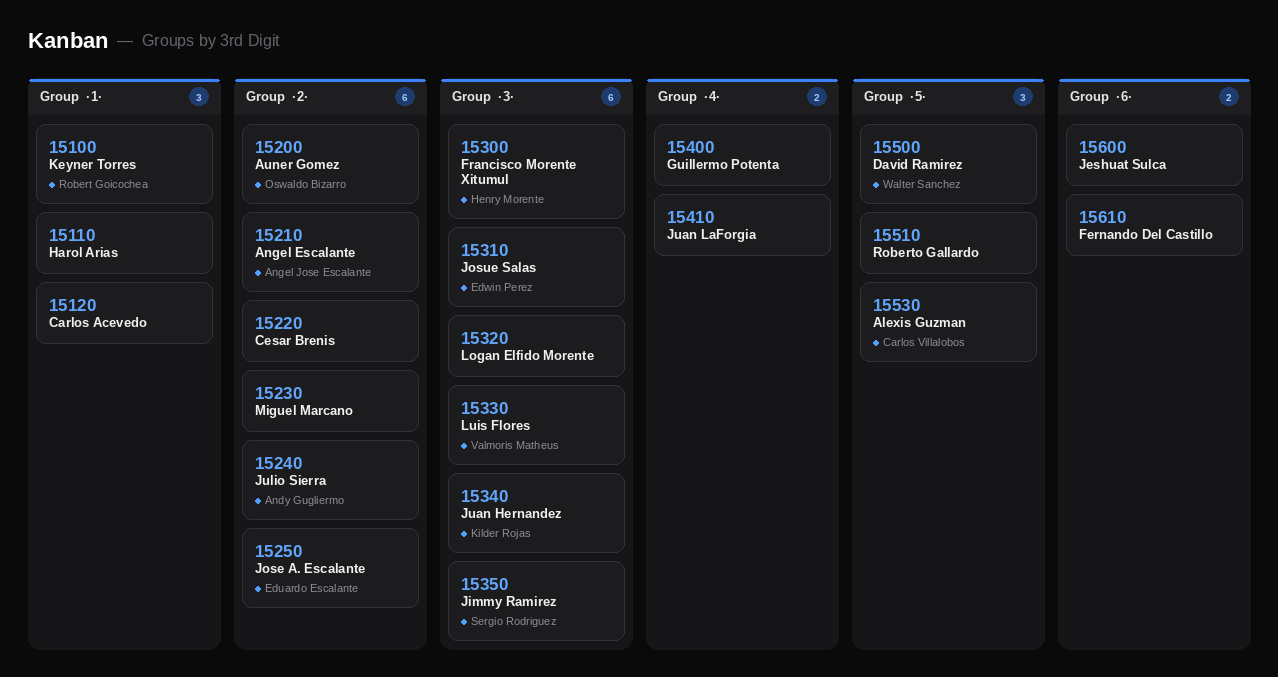This screenshot has height=677, width=1278.
Task: Open card 15100 Keyner Torres
Action: [124, 164]
